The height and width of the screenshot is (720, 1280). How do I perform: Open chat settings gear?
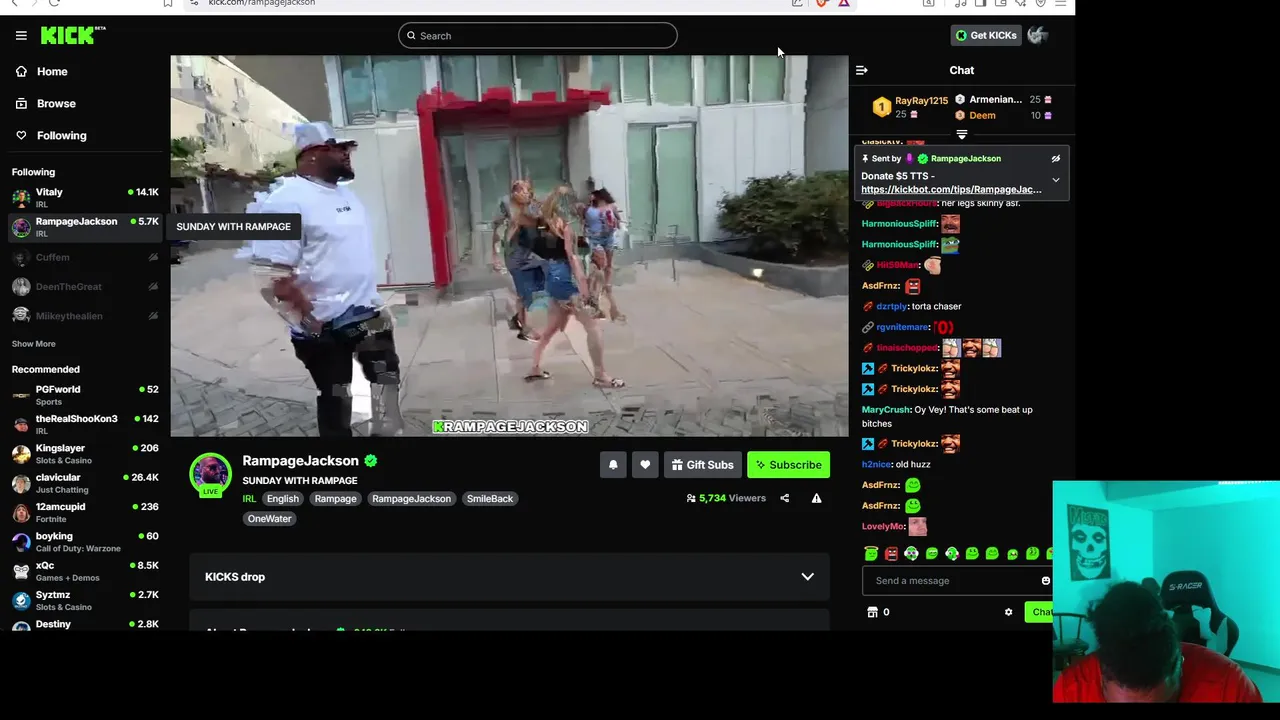[x=1008, y=612]
